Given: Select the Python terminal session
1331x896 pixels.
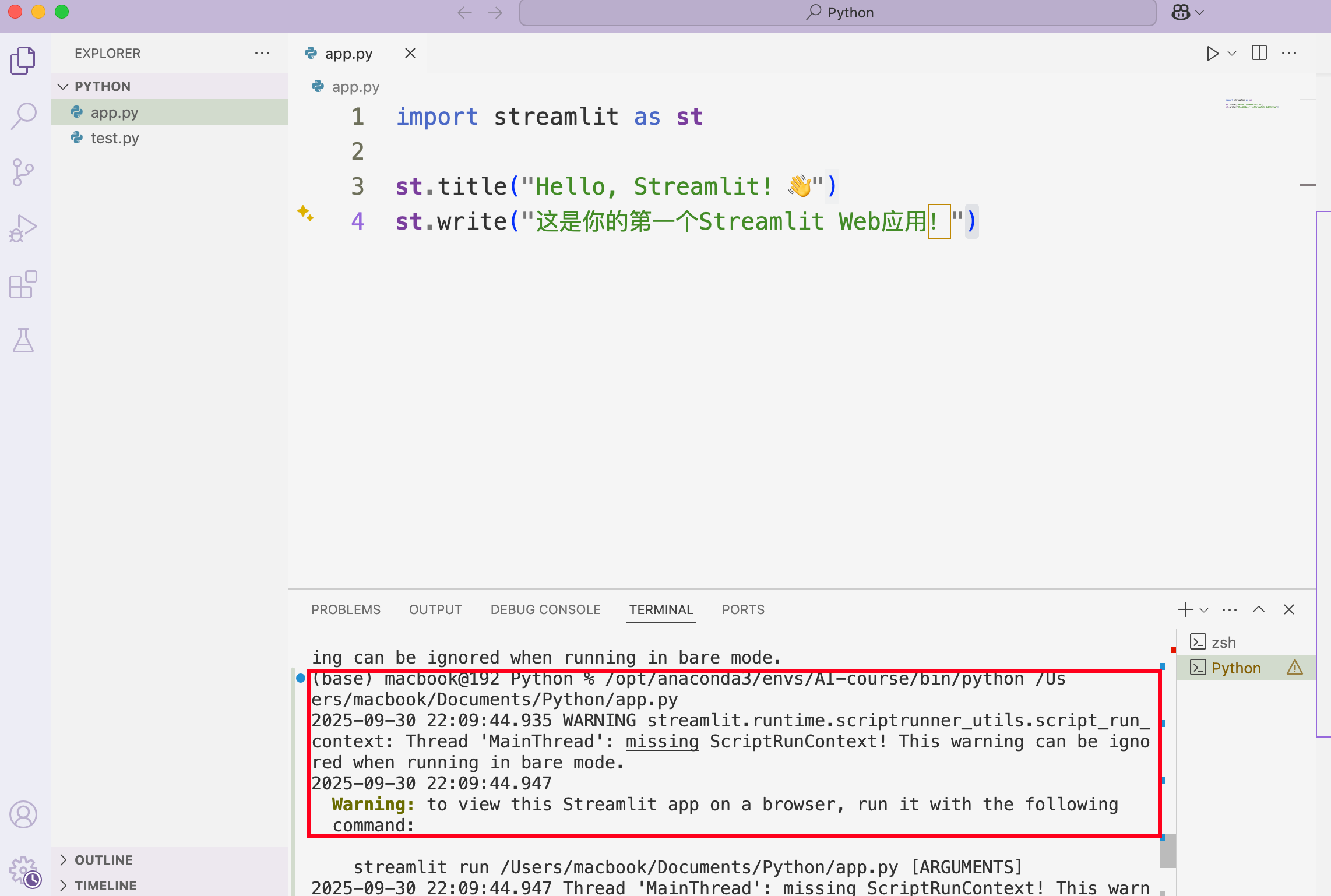Looking at the screenshot, I should (1235, 668).
